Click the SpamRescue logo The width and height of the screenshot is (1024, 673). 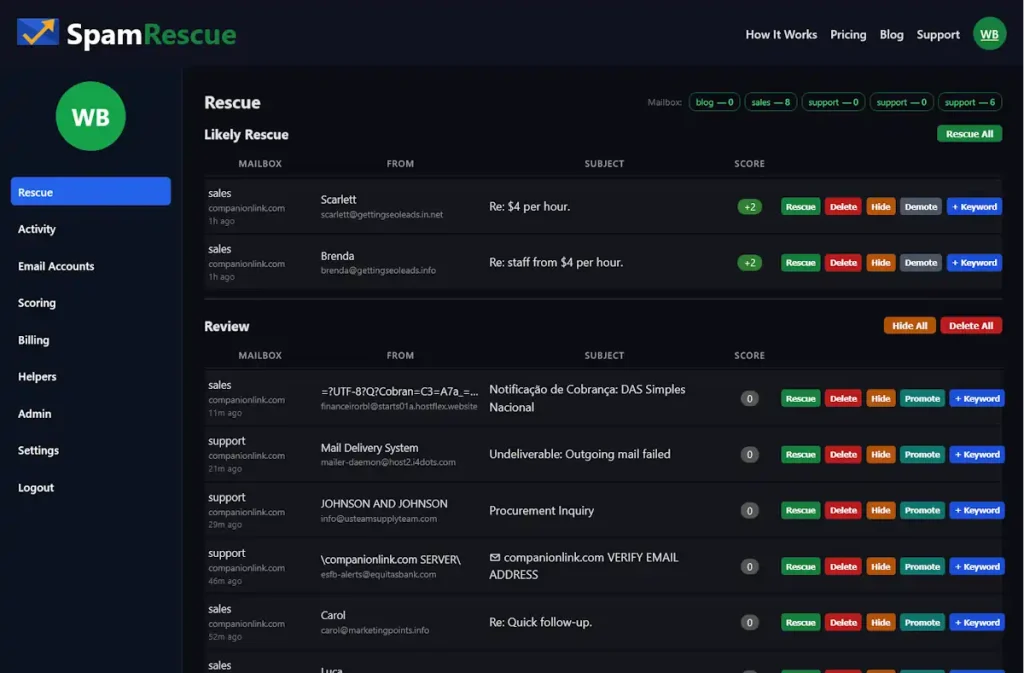[127, 34]
